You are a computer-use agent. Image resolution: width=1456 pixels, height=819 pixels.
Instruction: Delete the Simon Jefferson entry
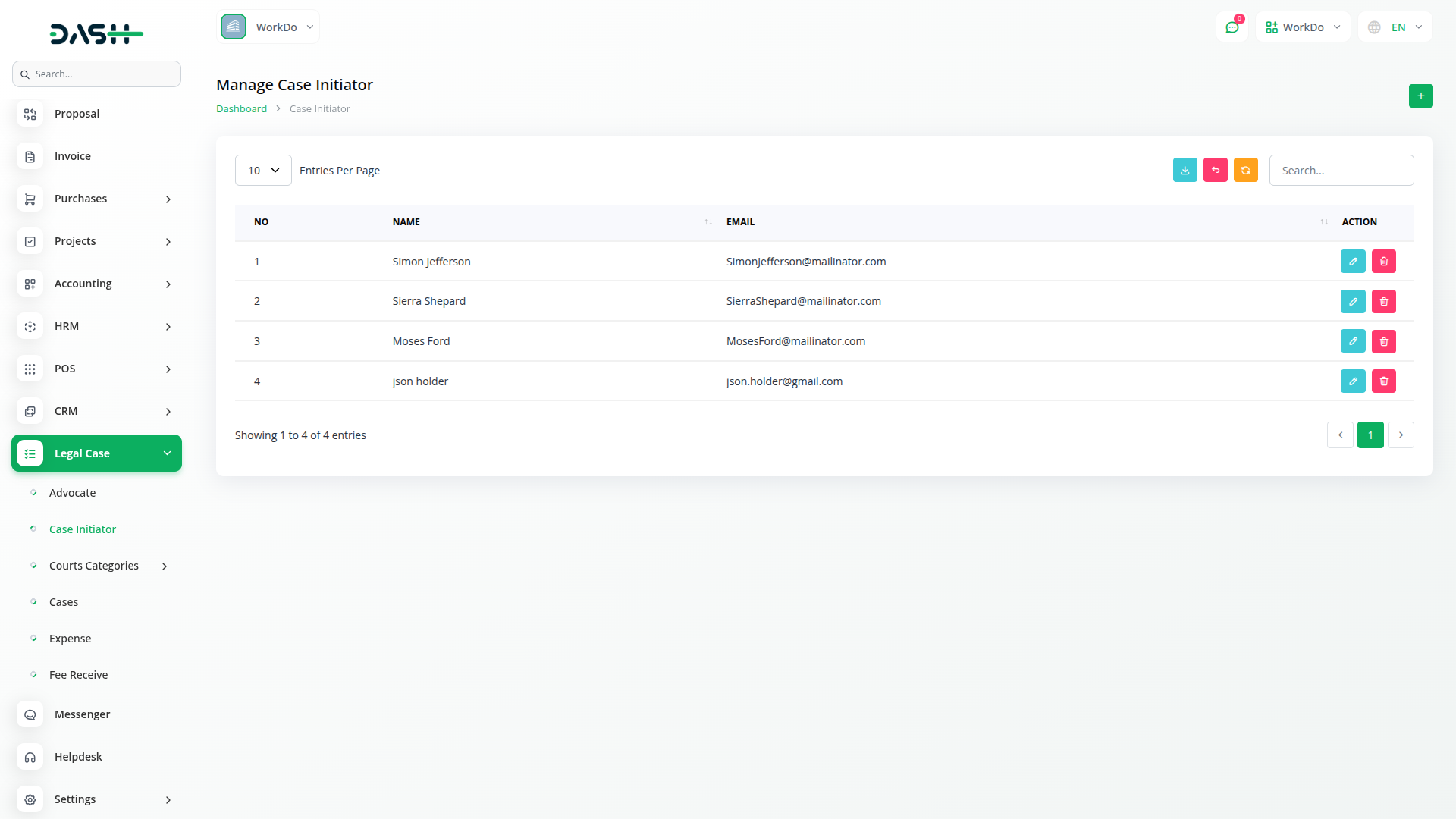coord(1384,262)
